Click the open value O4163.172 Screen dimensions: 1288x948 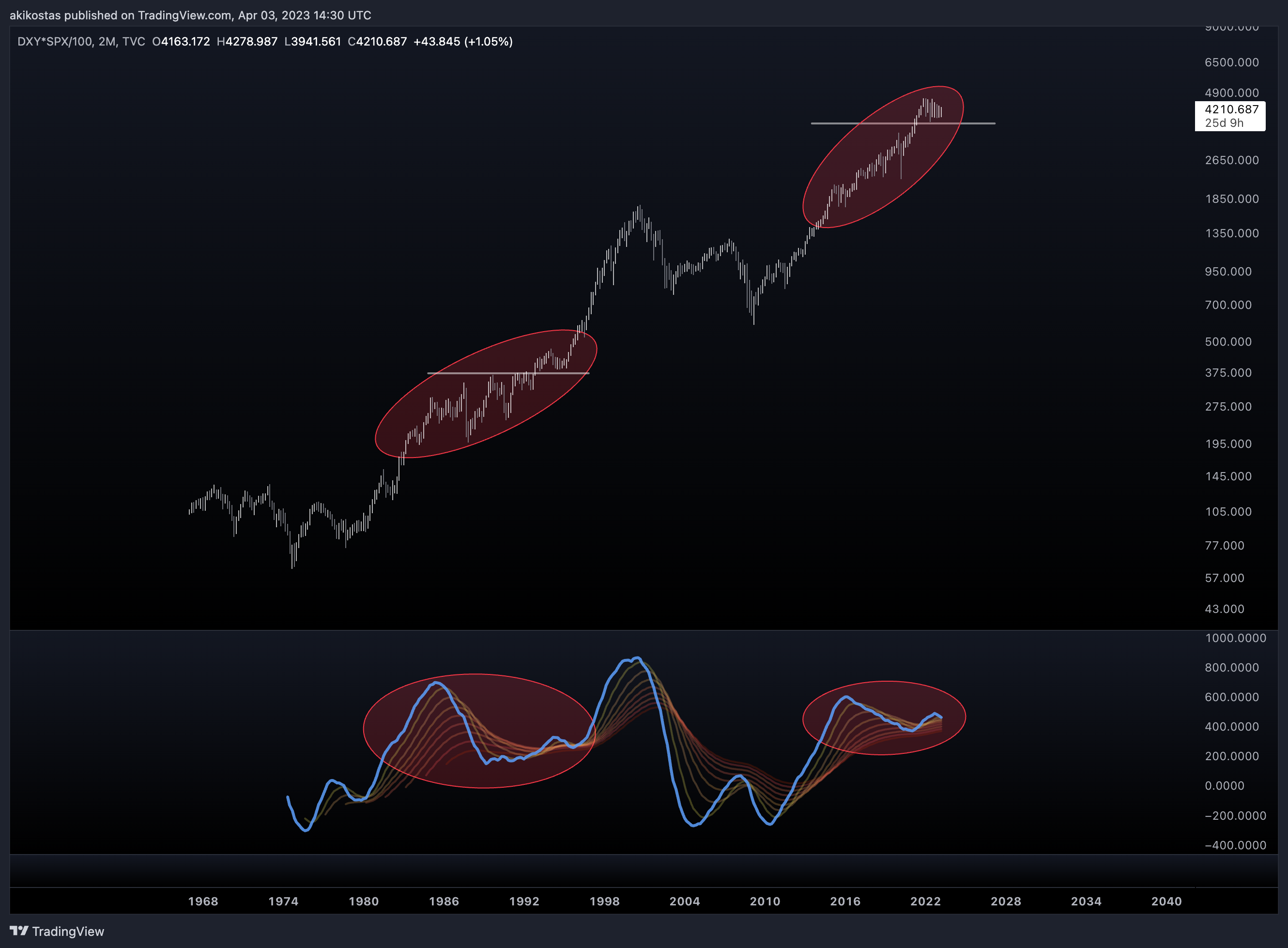181,41
